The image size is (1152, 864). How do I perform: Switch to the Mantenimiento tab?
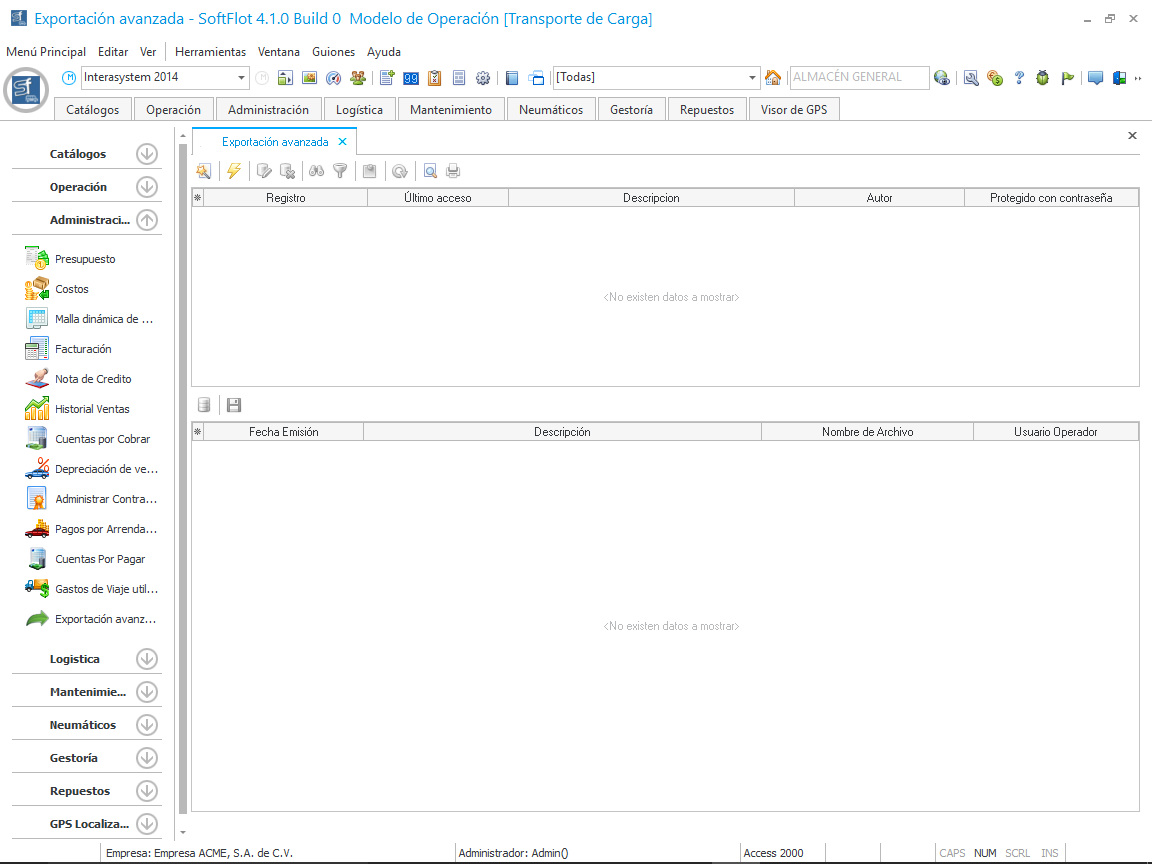pyautogui.click(x=451, y=110)
